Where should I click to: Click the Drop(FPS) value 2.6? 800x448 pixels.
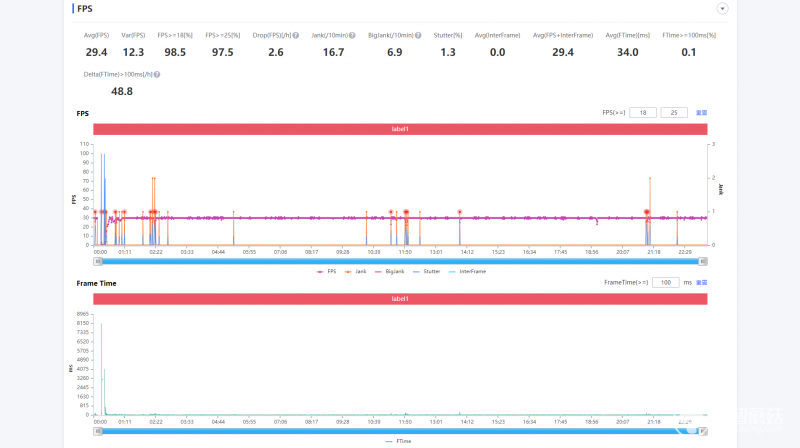coord(276,53)
